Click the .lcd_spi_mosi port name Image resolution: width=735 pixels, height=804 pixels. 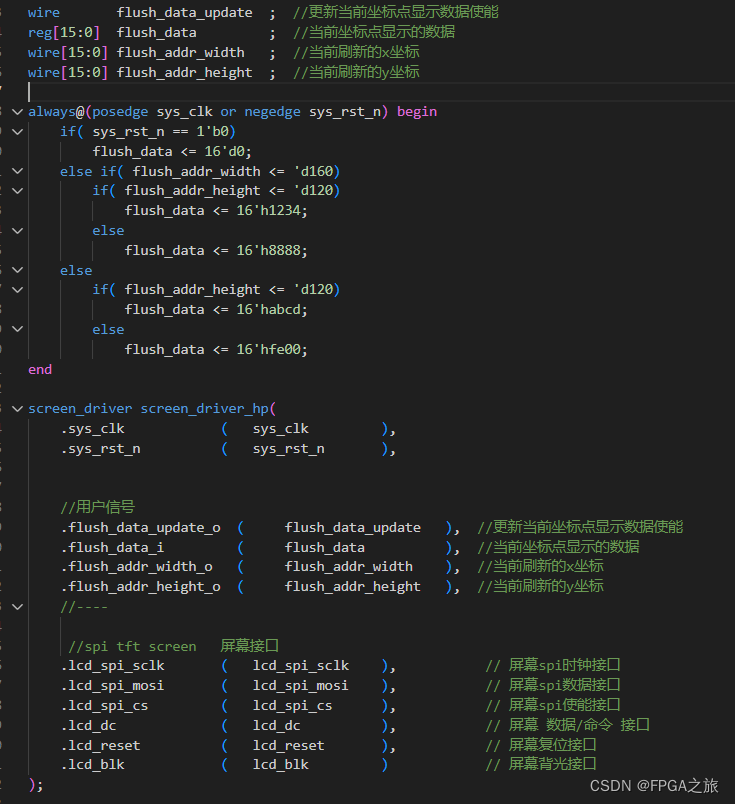click(x=112, y=686)
